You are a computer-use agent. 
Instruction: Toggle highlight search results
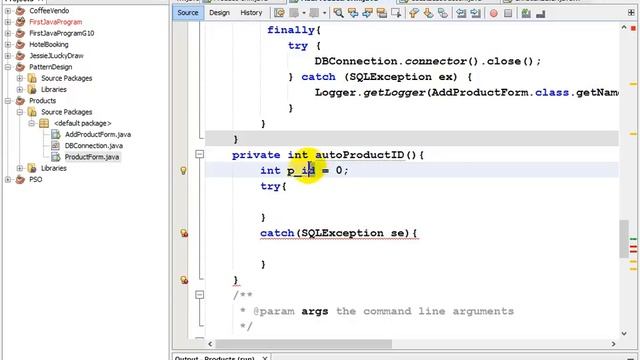tap(382, 13)
